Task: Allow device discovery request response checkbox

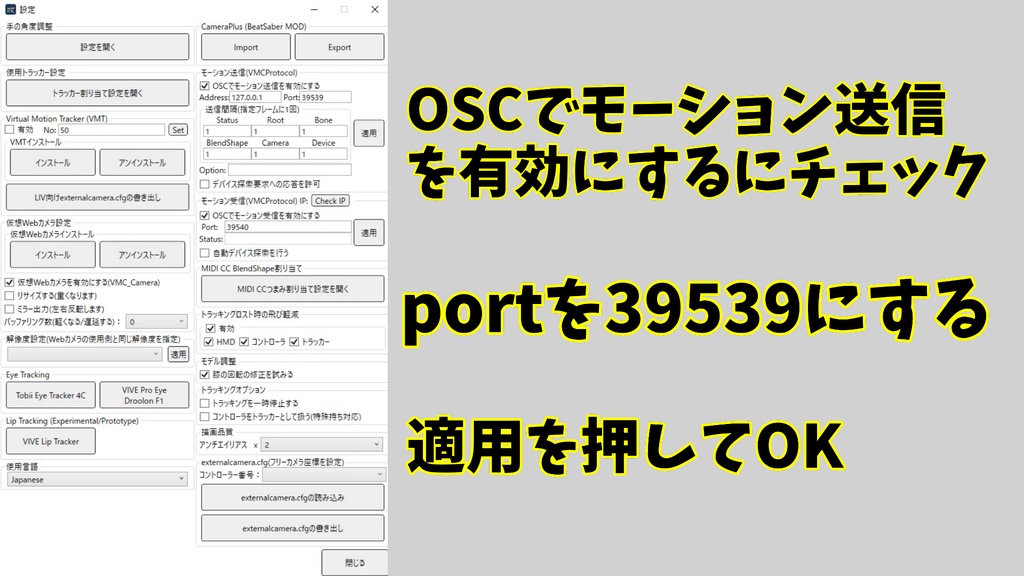Action: click(205, 184)
